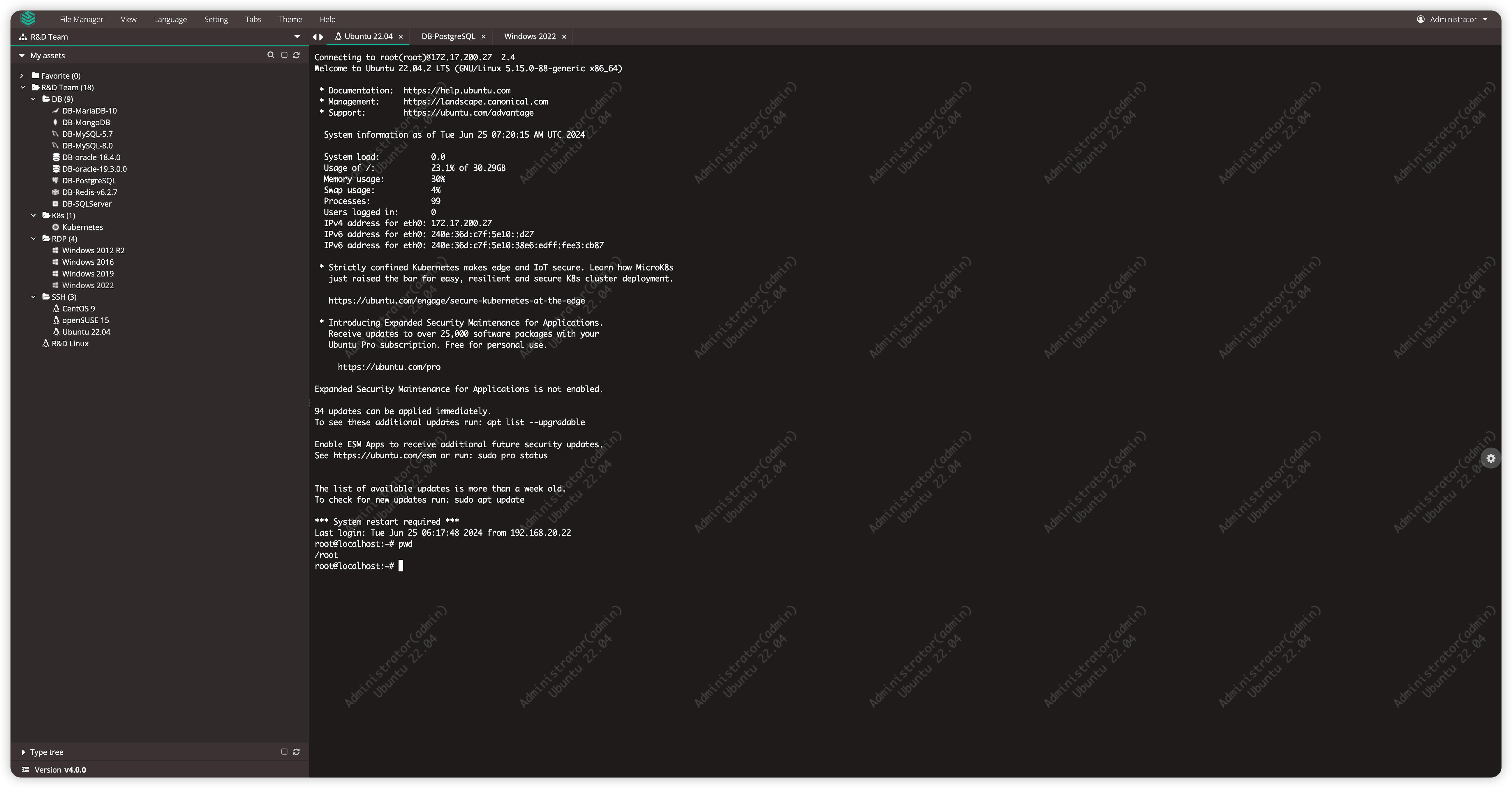Select the DB-MongoDB asset icon

[x=56, y=122]
